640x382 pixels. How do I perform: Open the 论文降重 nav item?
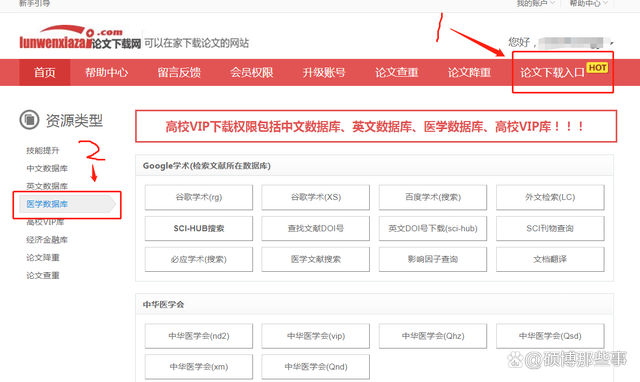pos(469,73)
